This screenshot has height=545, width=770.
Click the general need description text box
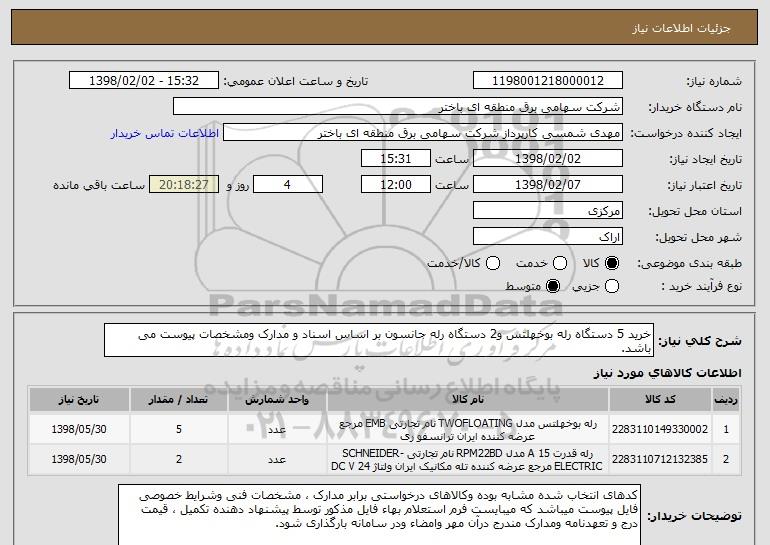coord(379,340)
